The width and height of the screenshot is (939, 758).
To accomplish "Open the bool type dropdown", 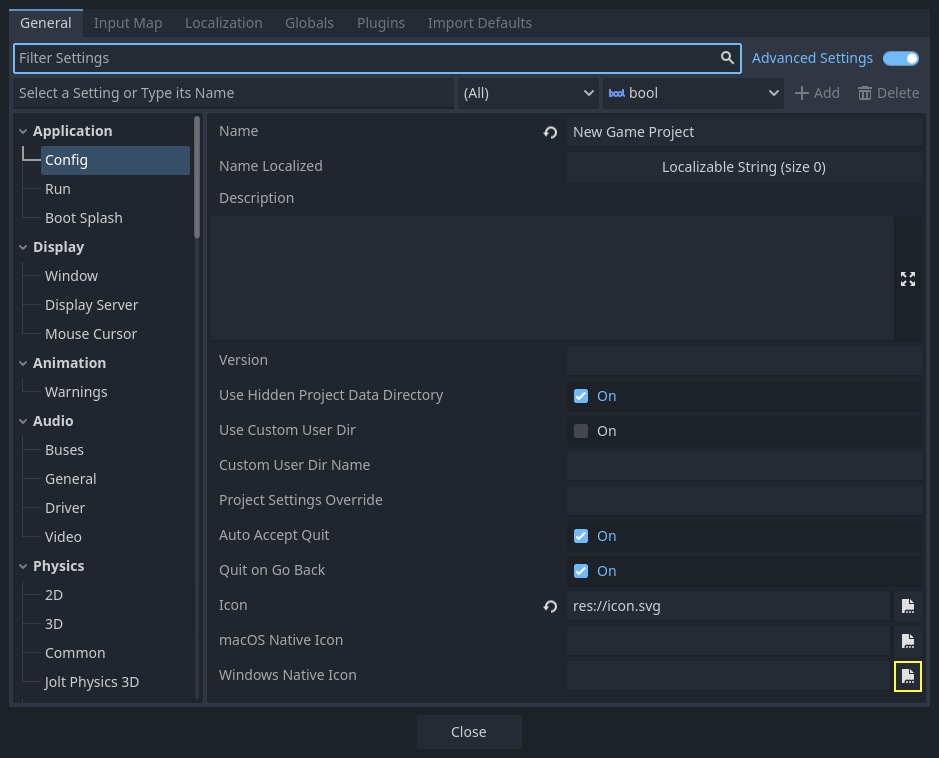I will (x=693, y=92).
